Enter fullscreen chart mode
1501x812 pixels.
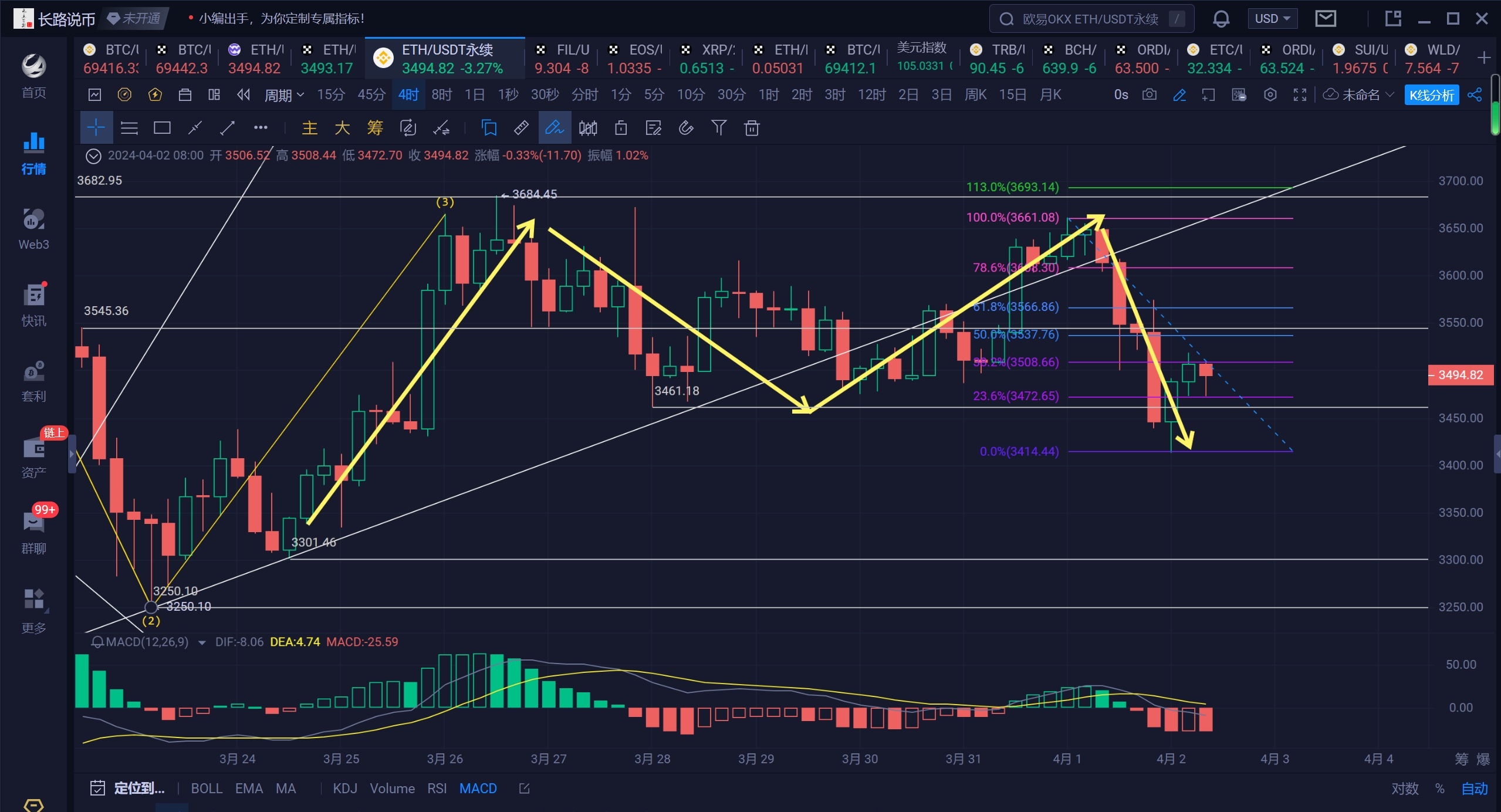pyautogui.click(x=1300, y=94)
